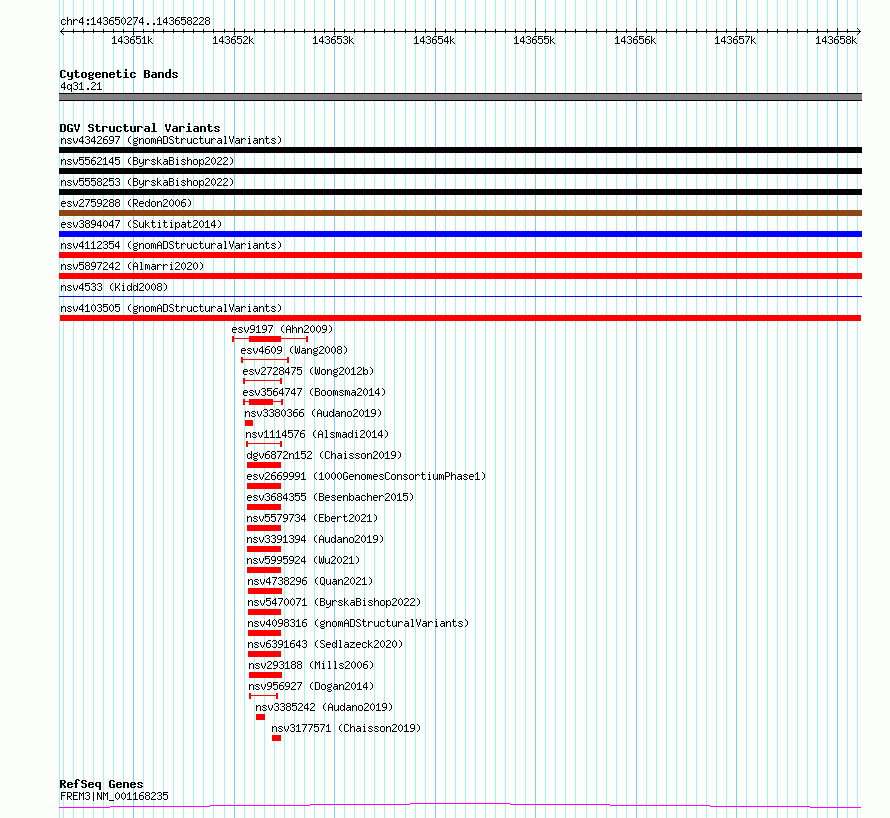This screenshot has width=890, height=818.
Task: Click nsv293188 (Mills2006) variant label
Action: point(311,665)
